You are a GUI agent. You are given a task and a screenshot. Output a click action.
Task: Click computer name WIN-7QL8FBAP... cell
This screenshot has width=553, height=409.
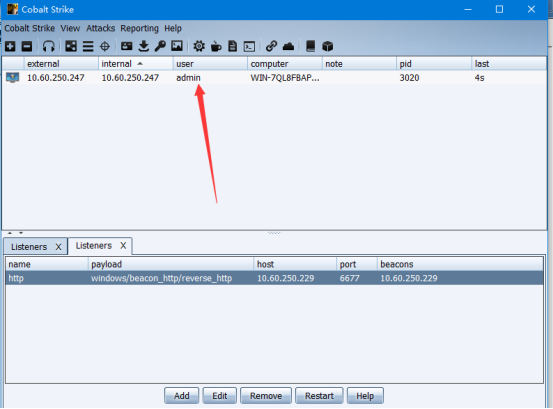(285, 78)
